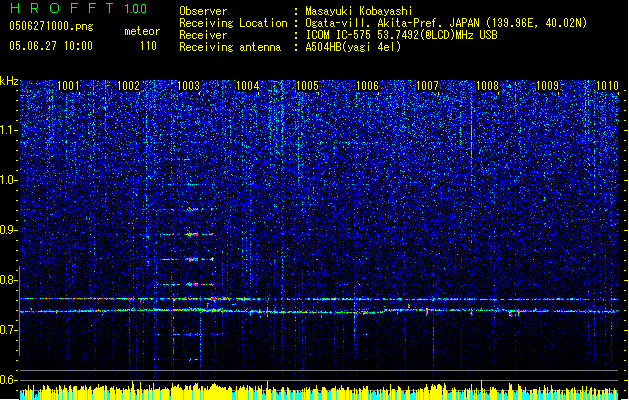629x400 pixels.
Task: Click the 0.7 frequency axis label
Action: tap(8, 330)
